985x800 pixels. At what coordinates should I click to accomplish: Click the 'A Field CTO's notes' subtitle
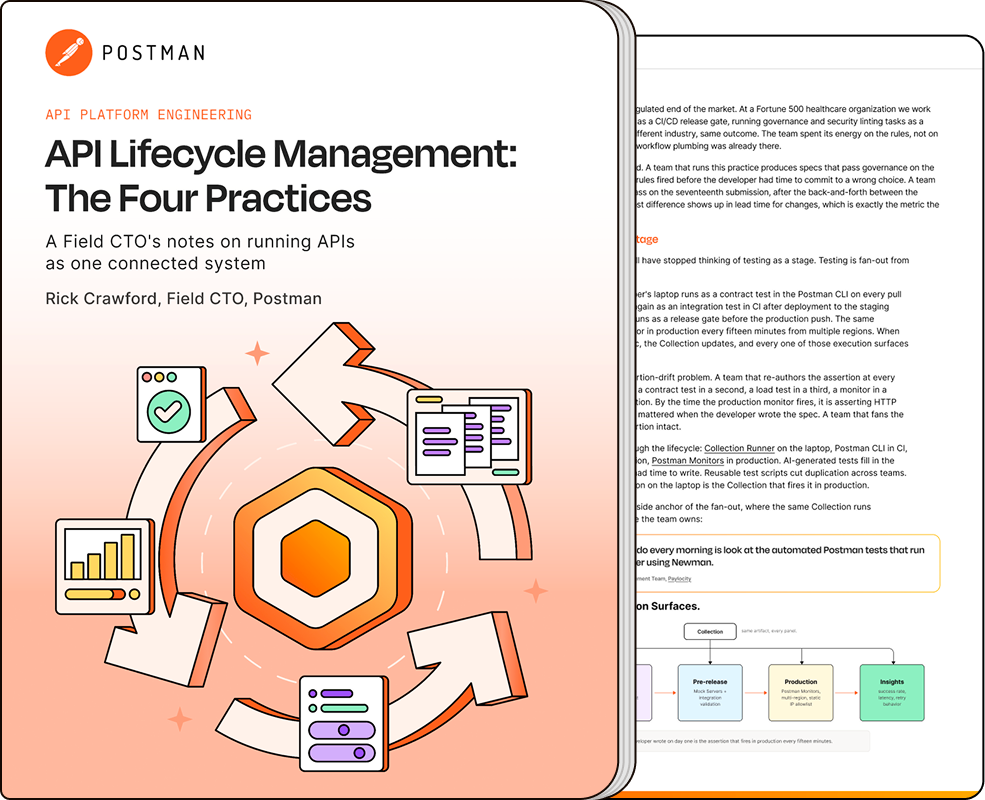(x=200, y=252)
